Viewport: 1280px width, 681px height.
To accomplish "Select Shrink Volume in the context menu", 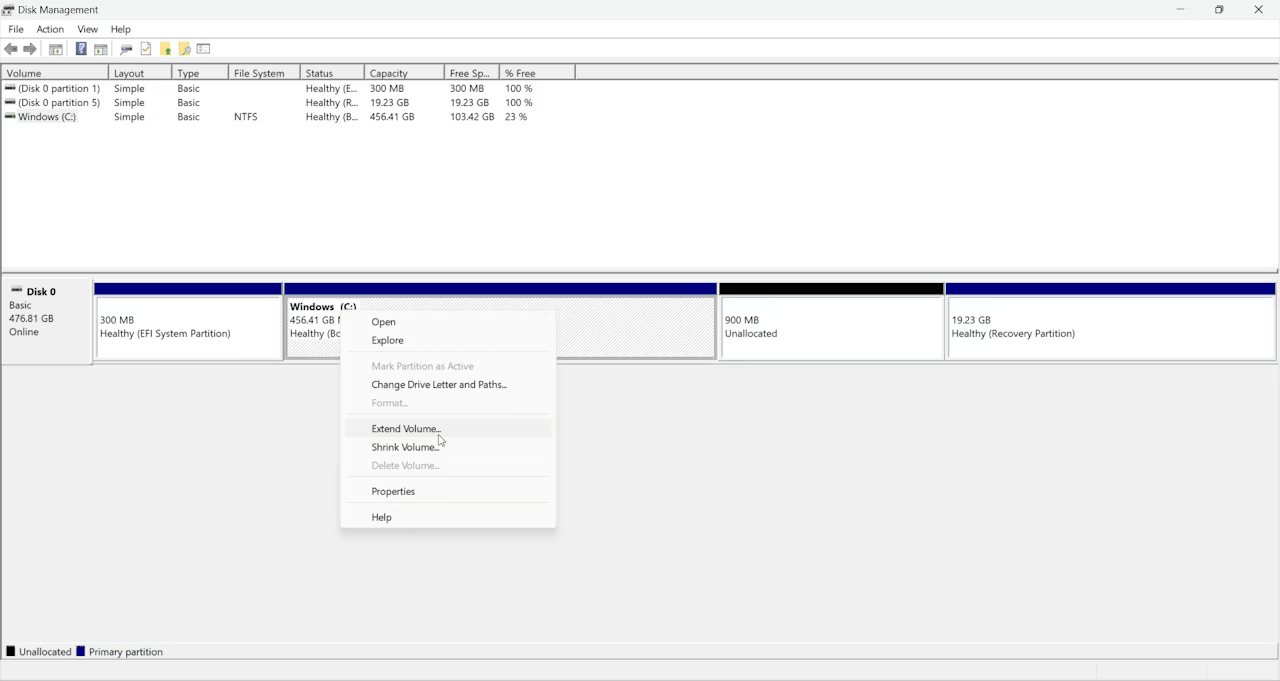I will (x=404, y=447).
